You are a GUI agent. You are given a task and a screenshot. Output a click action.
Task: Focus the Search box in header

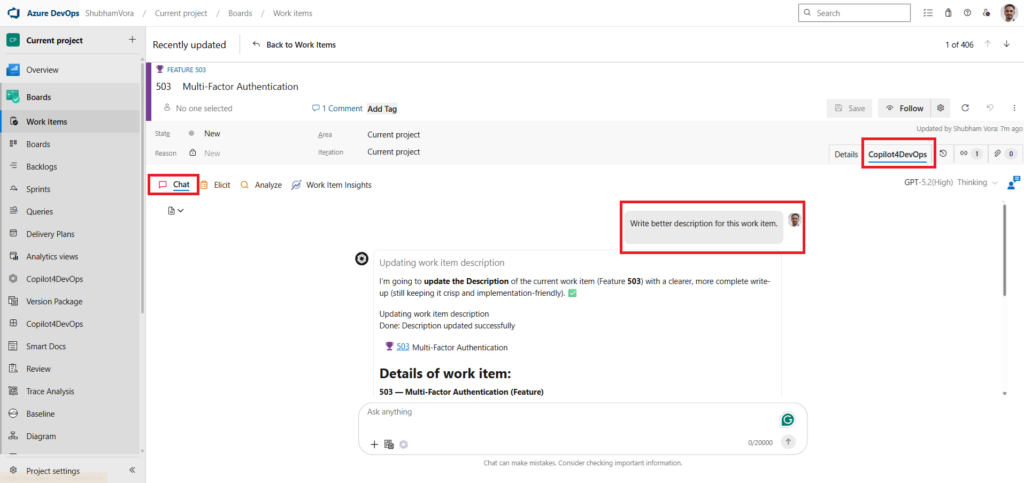coord(854,12)
